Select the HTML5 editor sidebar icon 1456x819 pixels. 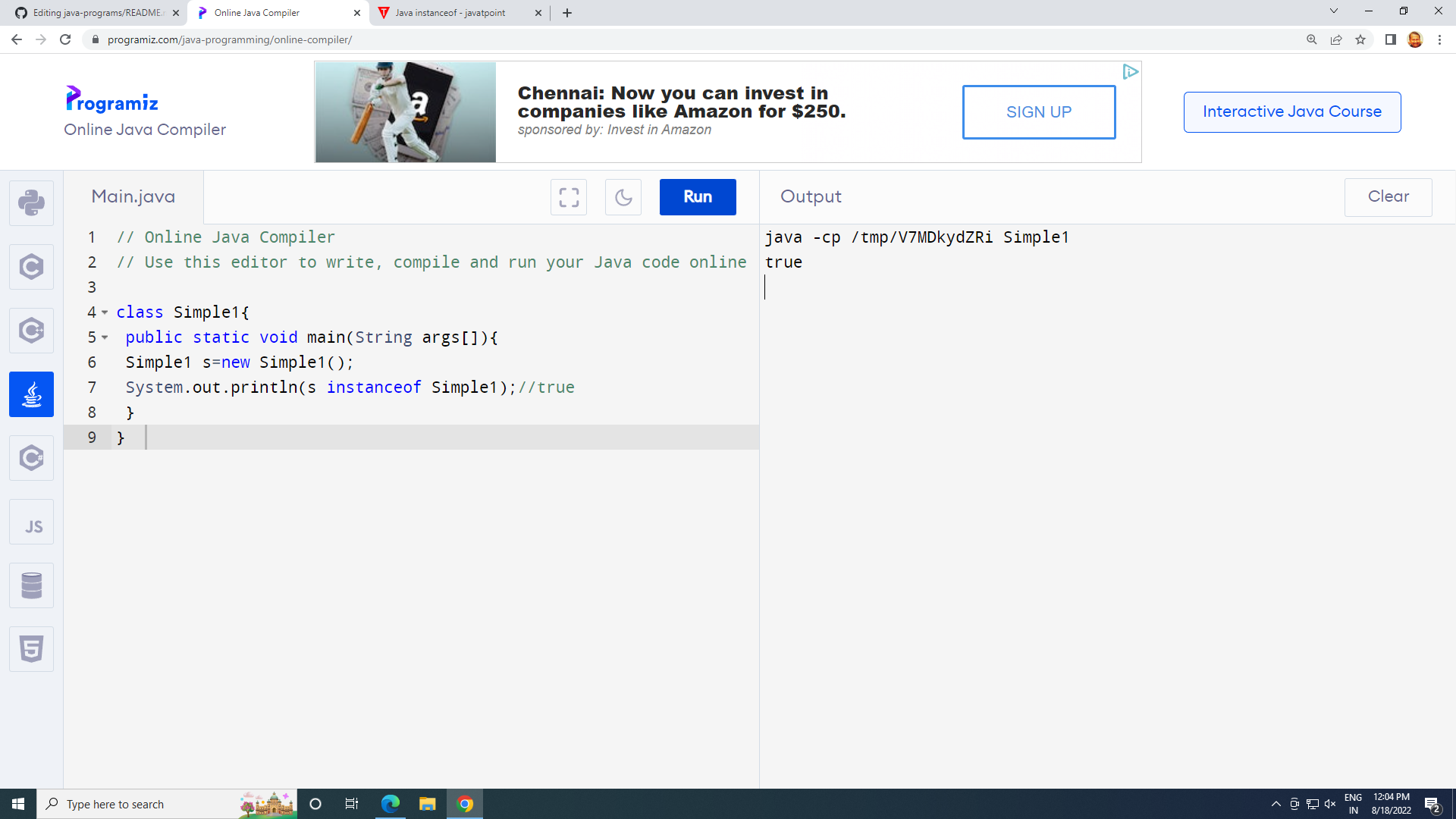point(31,648)
